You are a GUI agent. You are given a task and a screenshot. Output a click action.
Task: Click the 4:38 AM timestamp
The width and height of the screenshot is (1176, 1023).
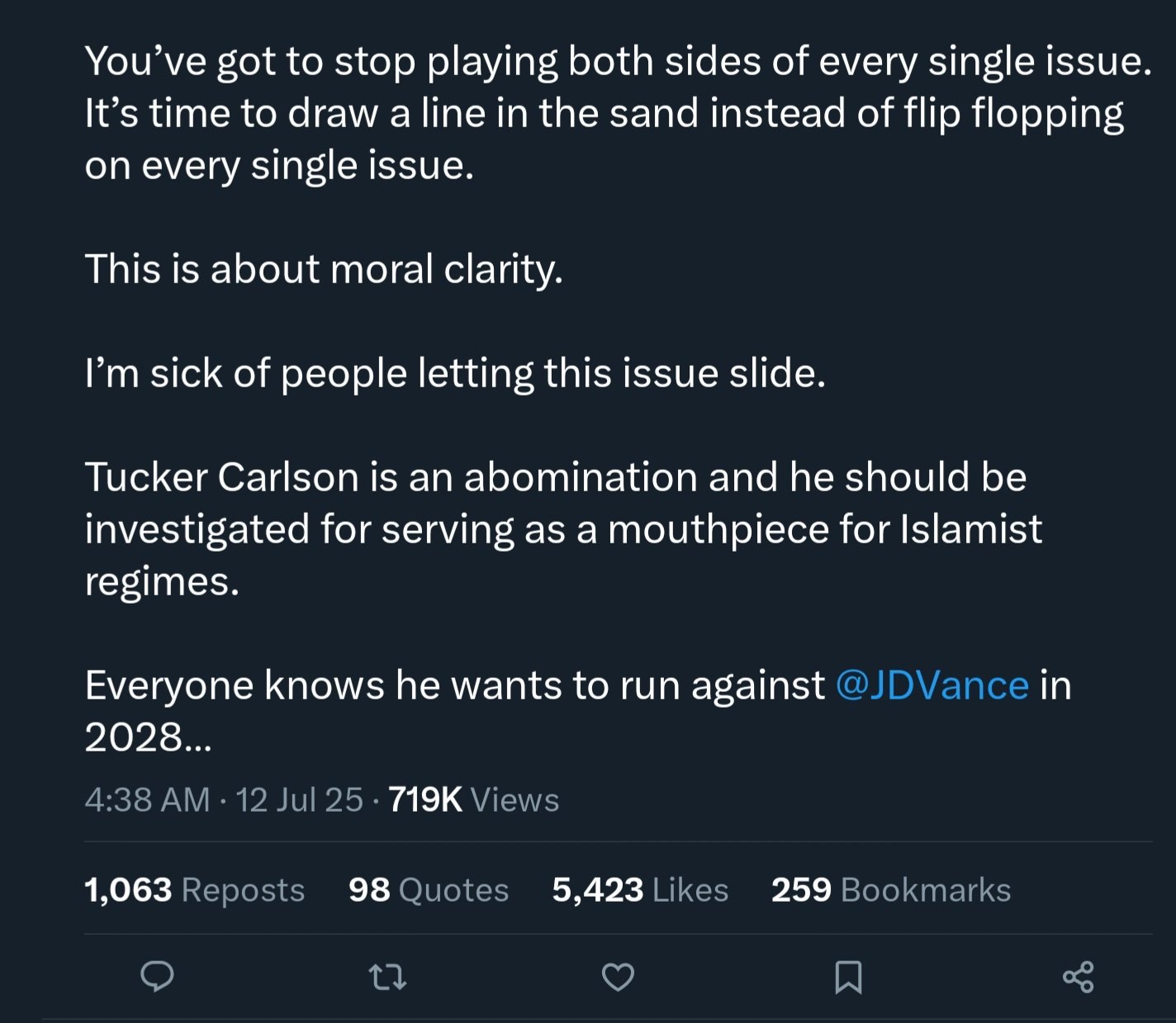click(147, 799)
